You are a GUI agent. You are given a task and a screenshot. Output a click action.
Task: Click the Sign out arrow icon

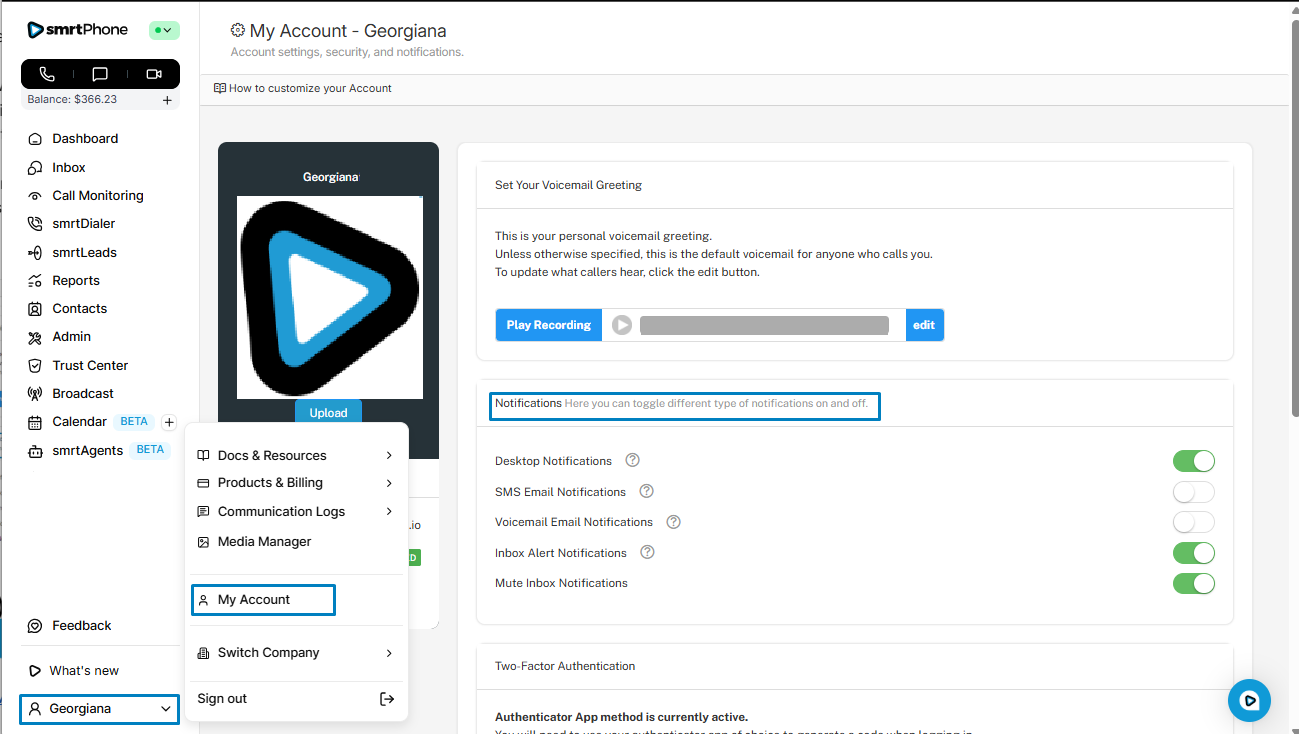click(387, 699)
